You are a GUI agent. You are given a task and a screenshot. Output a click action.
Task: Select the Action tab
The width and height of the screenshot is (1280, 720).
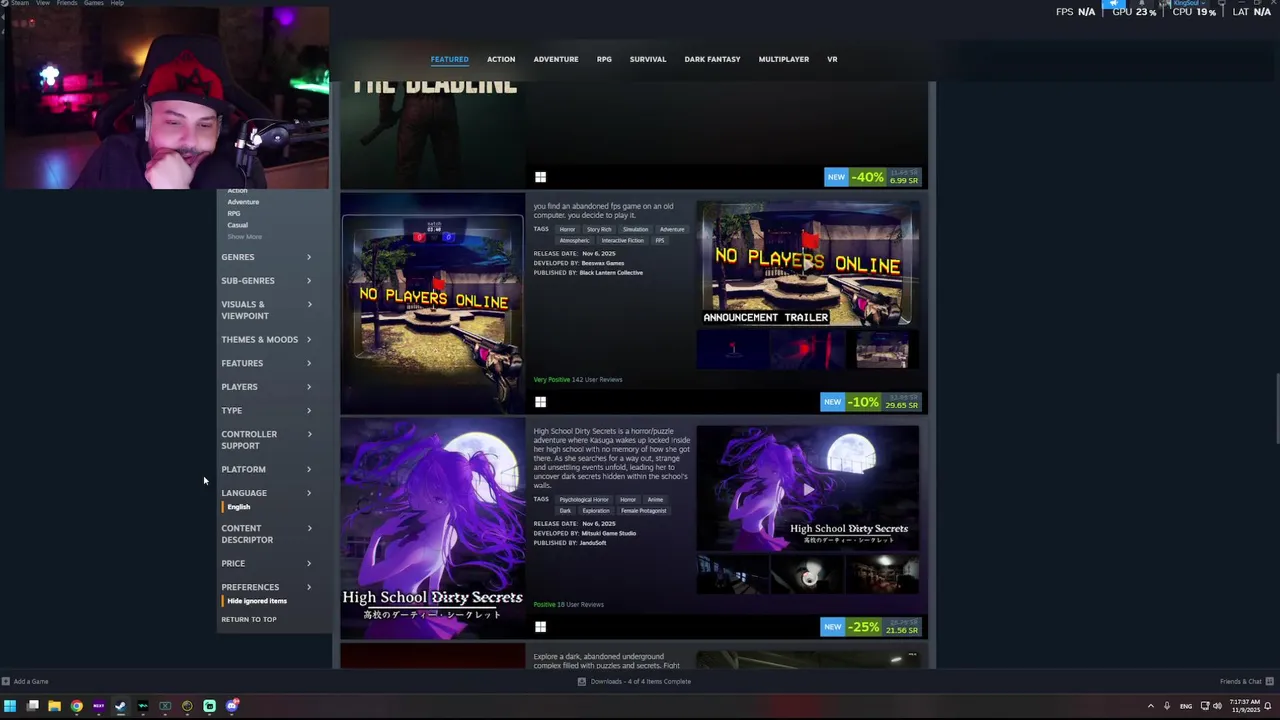[x=501, y=59]
